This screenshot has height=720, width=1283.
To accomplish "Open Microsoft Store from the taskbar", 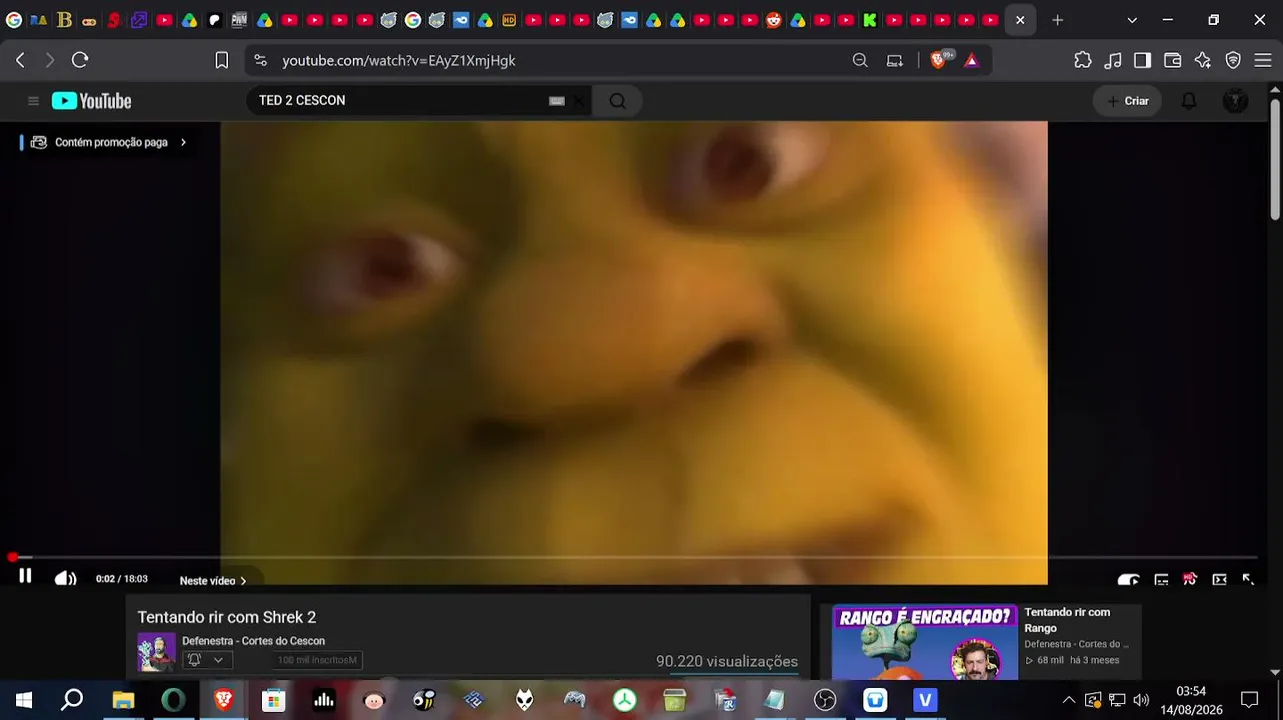I will coord(273,700).
